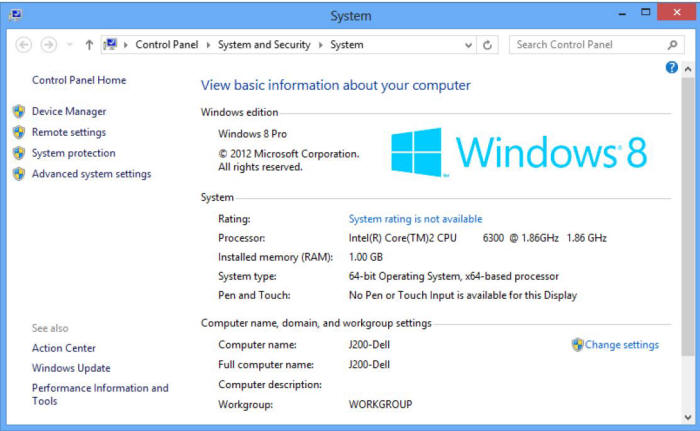Select Control Panel breadcrumb
700x431 pixels.
click(167, 45)
